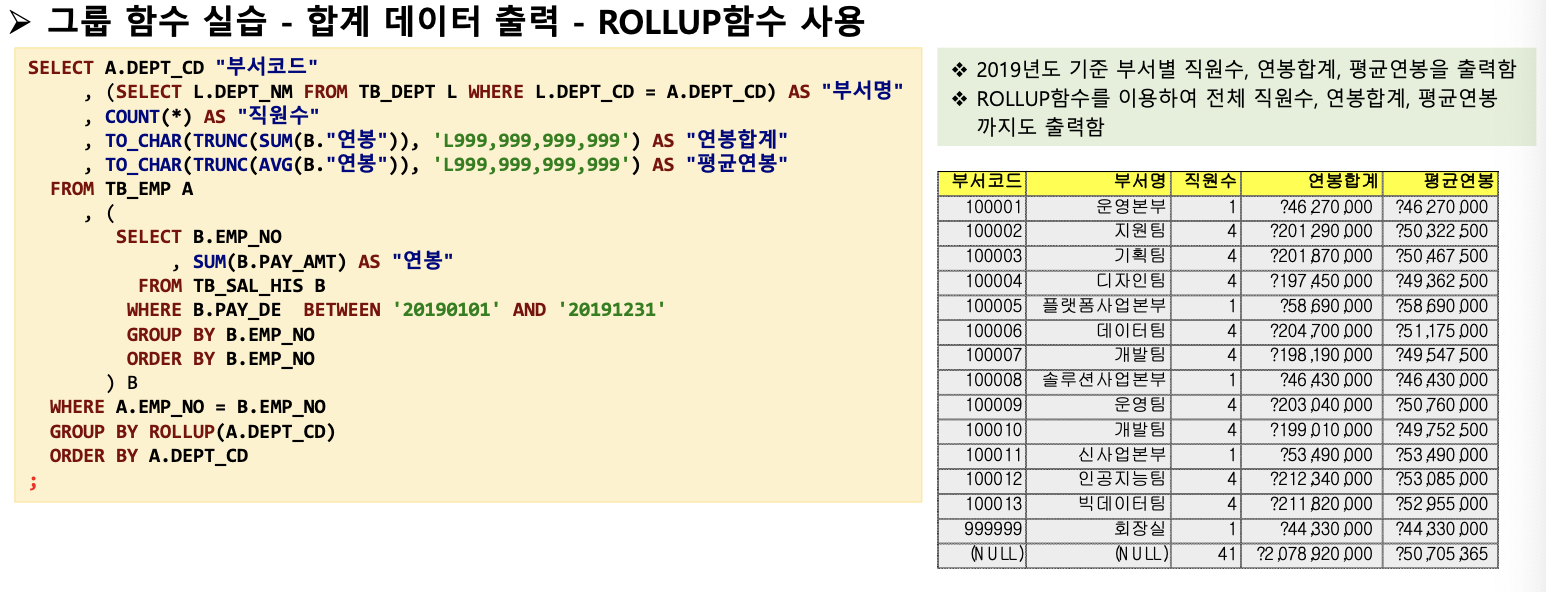Click 개발팀 name in the 100007 row

pos(1098,356)
